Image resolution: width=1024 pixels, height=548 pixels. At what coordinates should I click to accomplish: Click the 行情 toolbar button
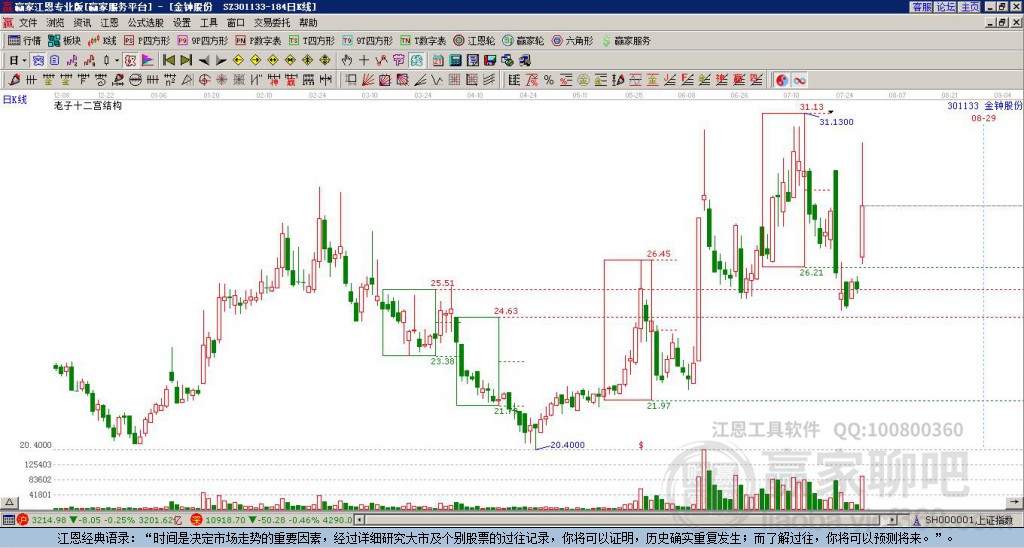tap(24, 40)
